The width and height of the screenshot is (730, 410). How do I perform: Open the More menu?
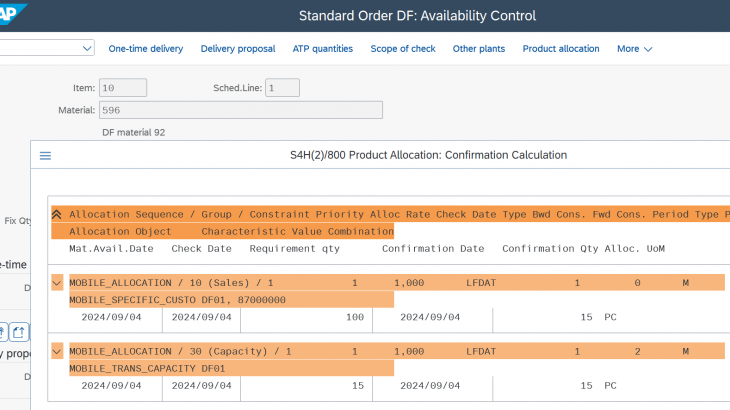pos(634,49)
